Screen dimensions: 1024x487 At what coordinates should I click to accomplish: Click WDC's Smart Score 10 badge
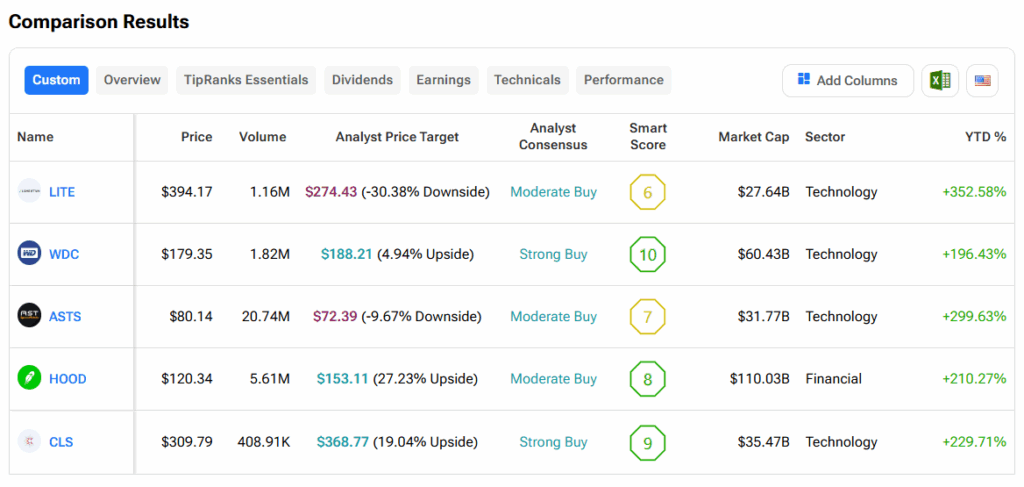[x=647, y=254]
